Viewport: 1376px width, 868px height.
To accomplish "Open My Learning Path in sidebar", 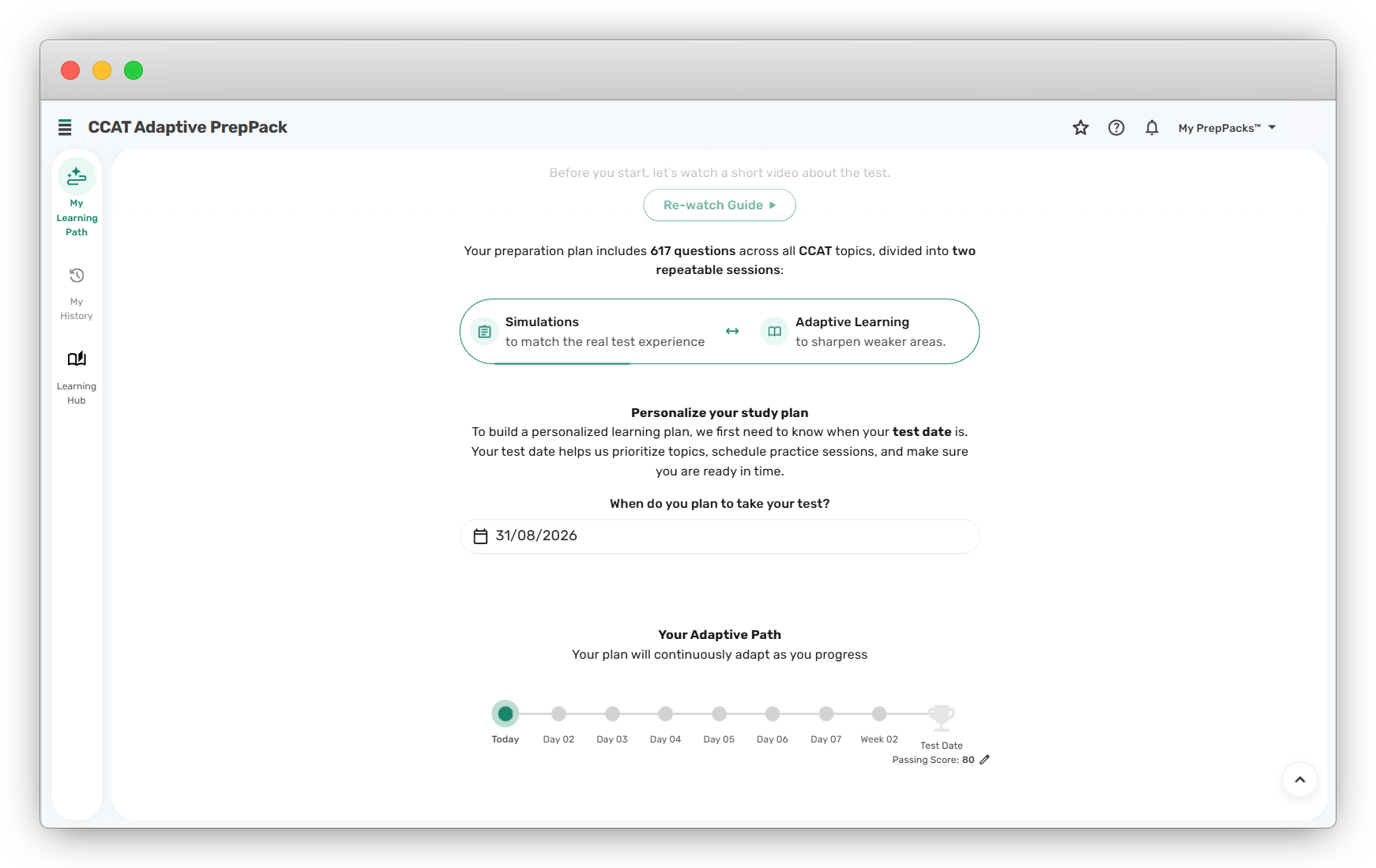I will (x=77, y=198).
